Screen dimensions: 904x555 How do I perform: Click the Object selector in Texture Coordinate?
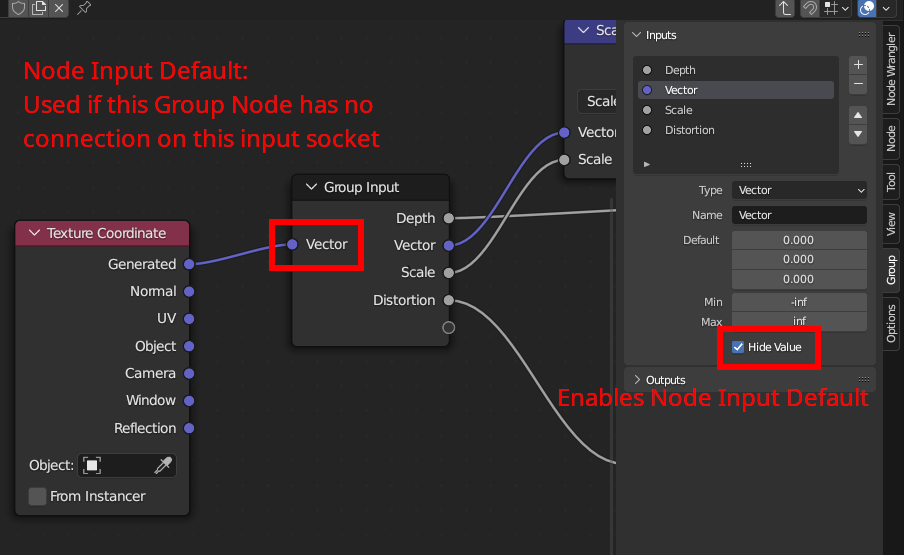[x=127, y=465]
